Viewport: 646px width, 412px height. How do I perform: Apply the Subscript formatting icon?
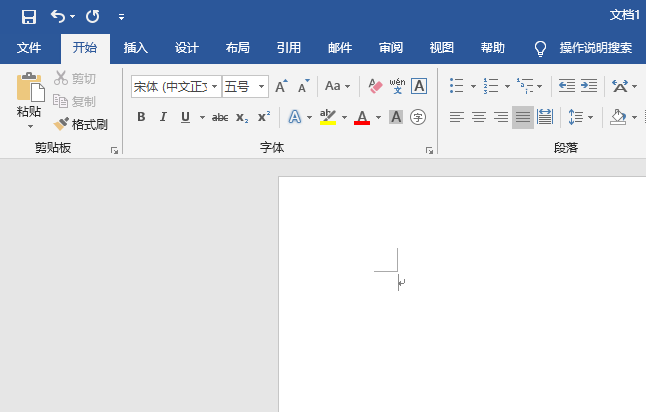[242, 117]
